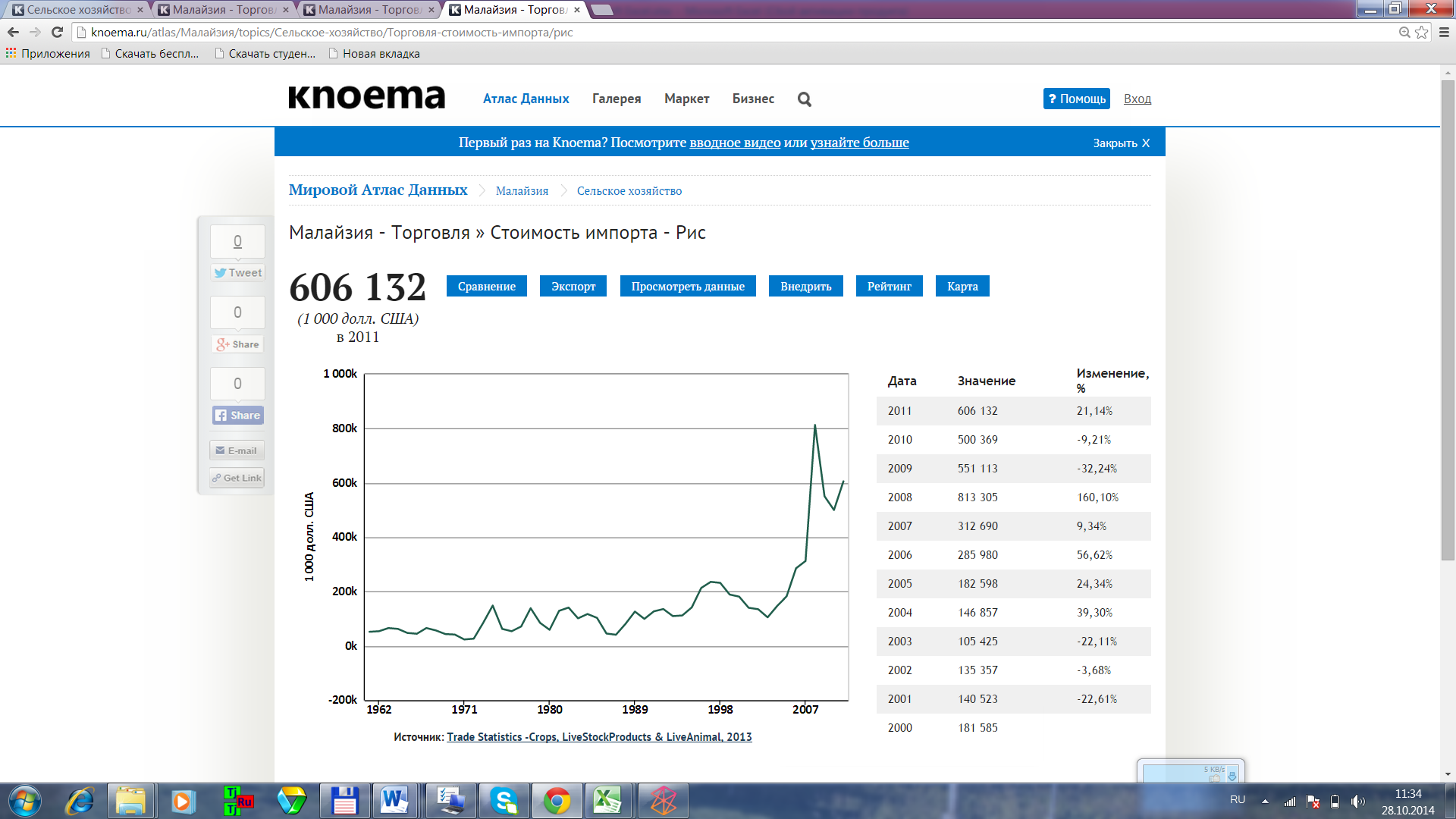This screenshot has width=1456, height=819.
Task: Switch to the first Сельское хозяйство tab
Action: pyautogui.click(x=76, y=10)
